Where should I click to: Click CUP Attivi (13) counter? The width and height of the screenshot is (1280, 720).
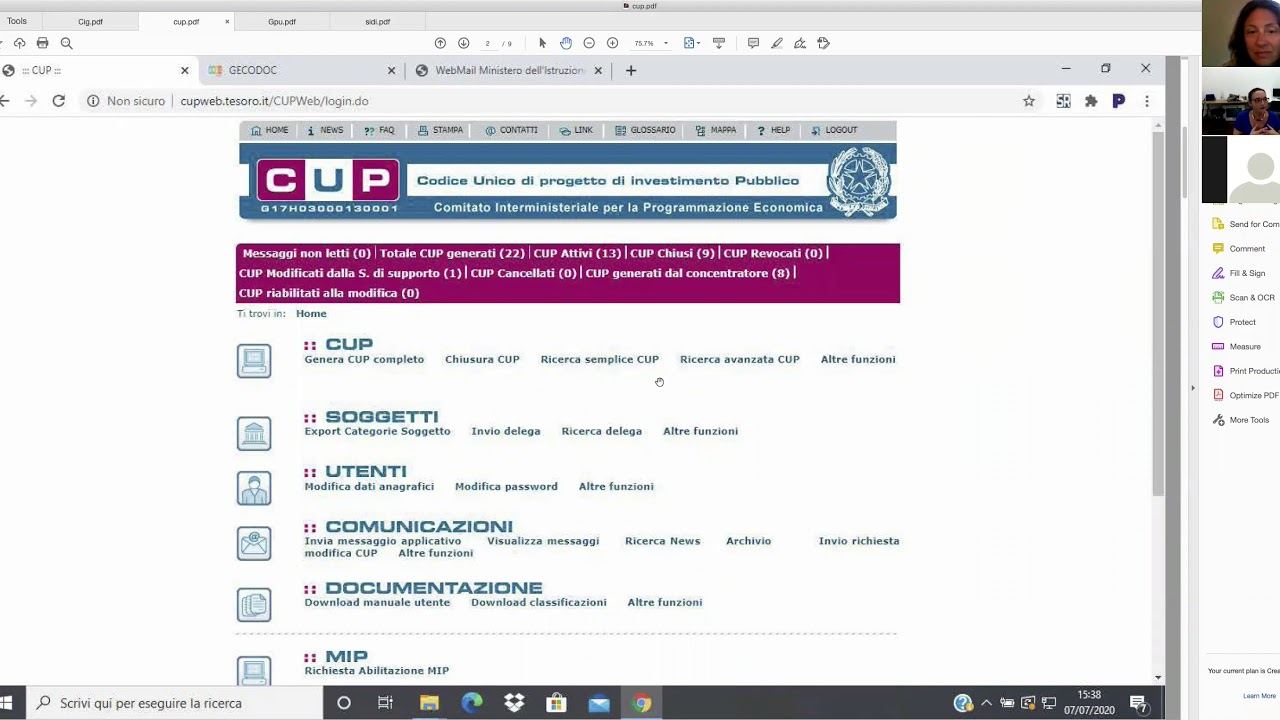577,253
